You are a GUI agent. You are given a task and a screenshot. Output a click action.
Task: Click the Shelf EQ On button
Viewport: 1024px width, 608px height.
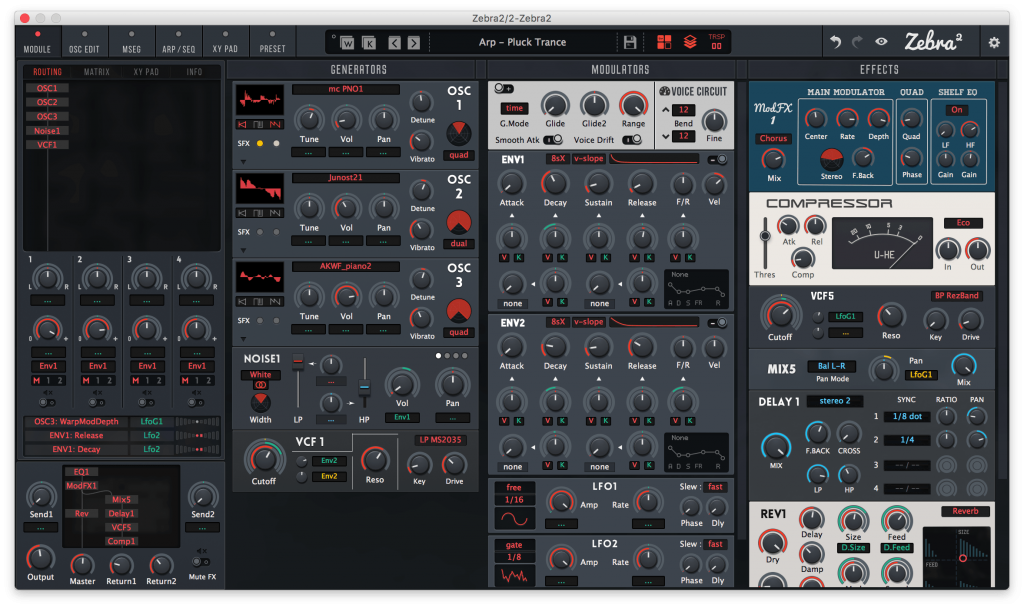(x=957, y=110)
